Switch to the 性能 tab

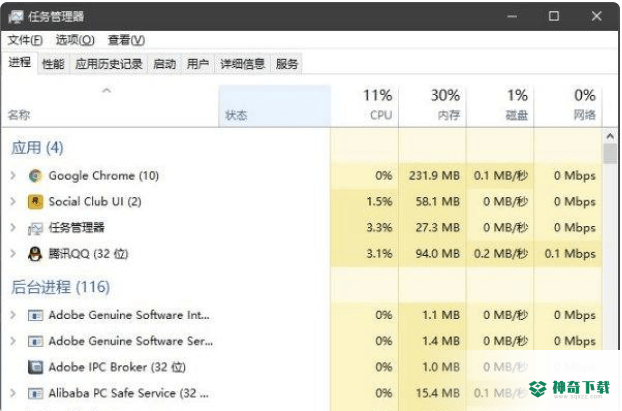pos(53,64)
